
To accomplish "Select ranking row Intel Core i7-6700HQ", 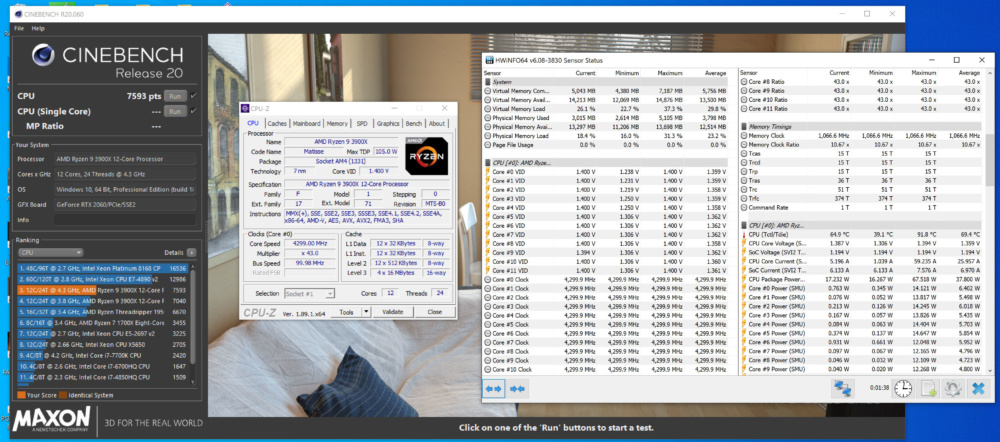I will [103, 366].
